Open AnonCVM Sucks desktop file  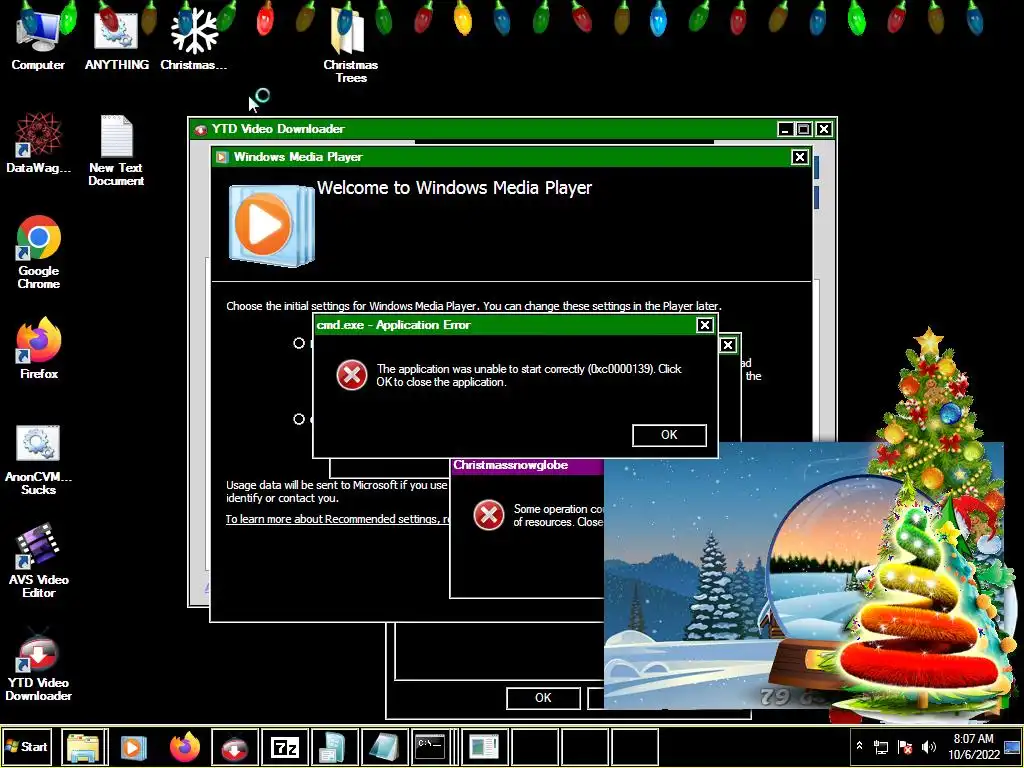[38, 460]
